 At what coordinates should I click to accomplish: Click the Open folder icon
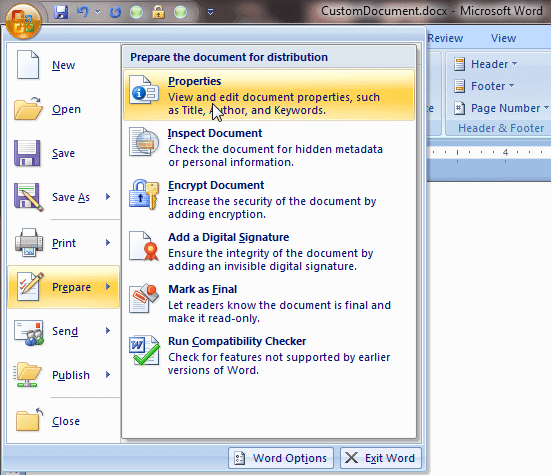pos(28,108)
